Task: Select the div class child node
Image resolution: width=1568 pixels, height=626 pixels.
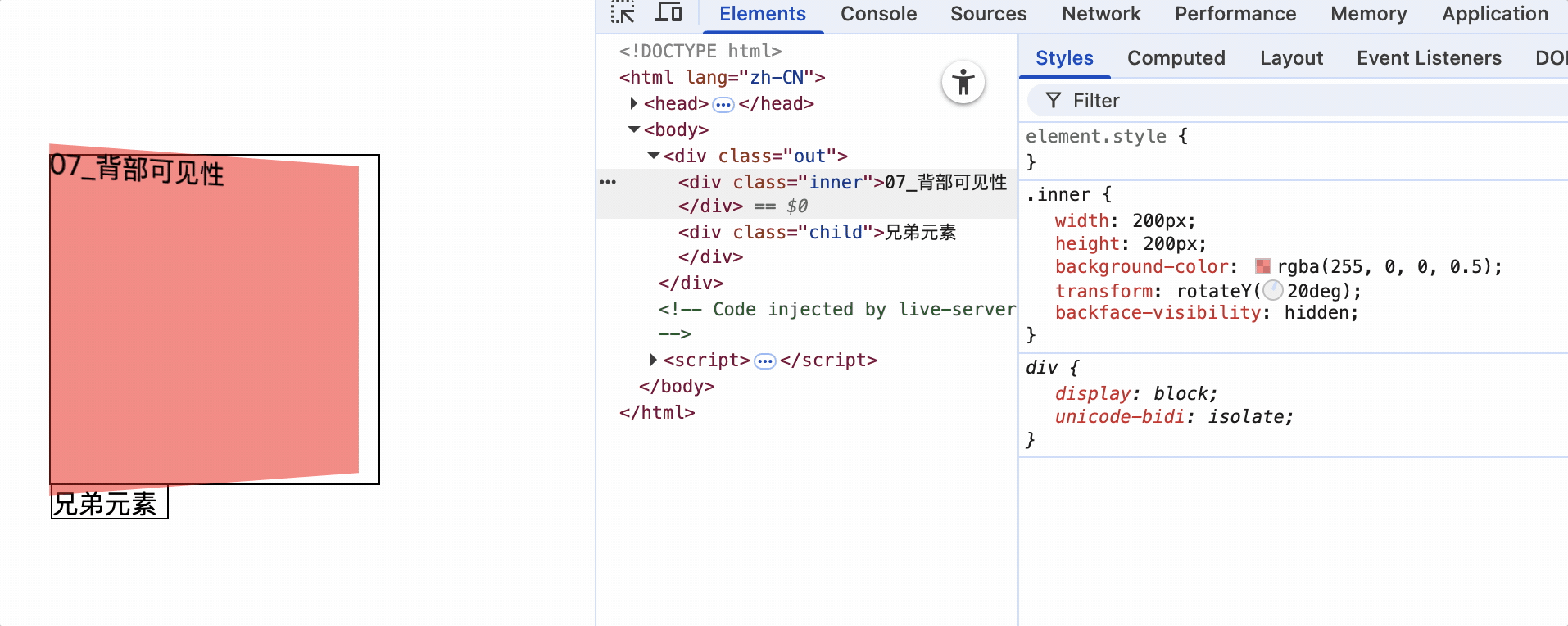Action: click(x=816, y=233)
